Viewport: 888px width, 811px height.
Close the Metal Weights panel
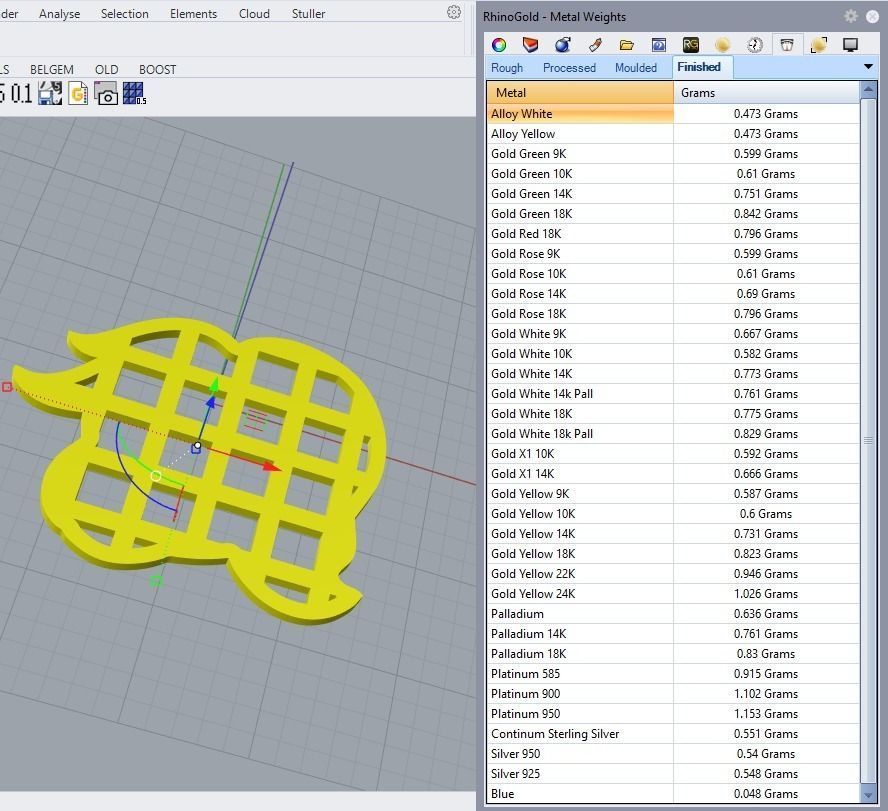tap(873, 16)
